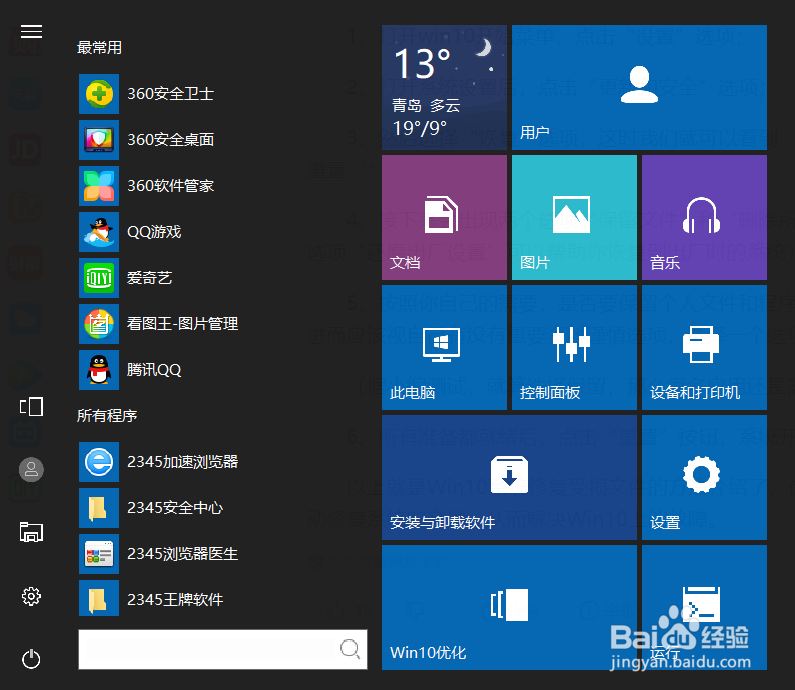
Task: Open the 用户 tile
Action: (639, 87)
